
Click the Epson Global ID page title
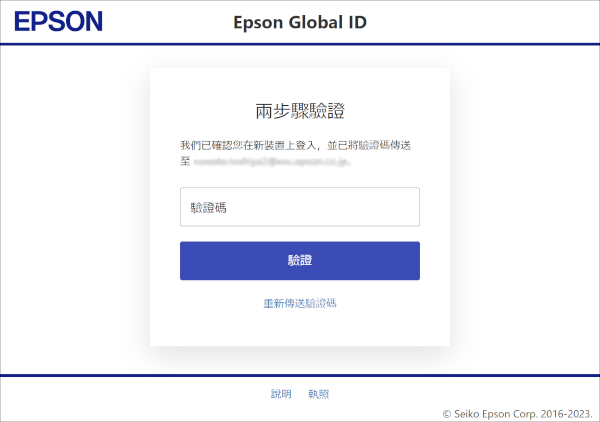pyautogui.click(x=300, y=22)
